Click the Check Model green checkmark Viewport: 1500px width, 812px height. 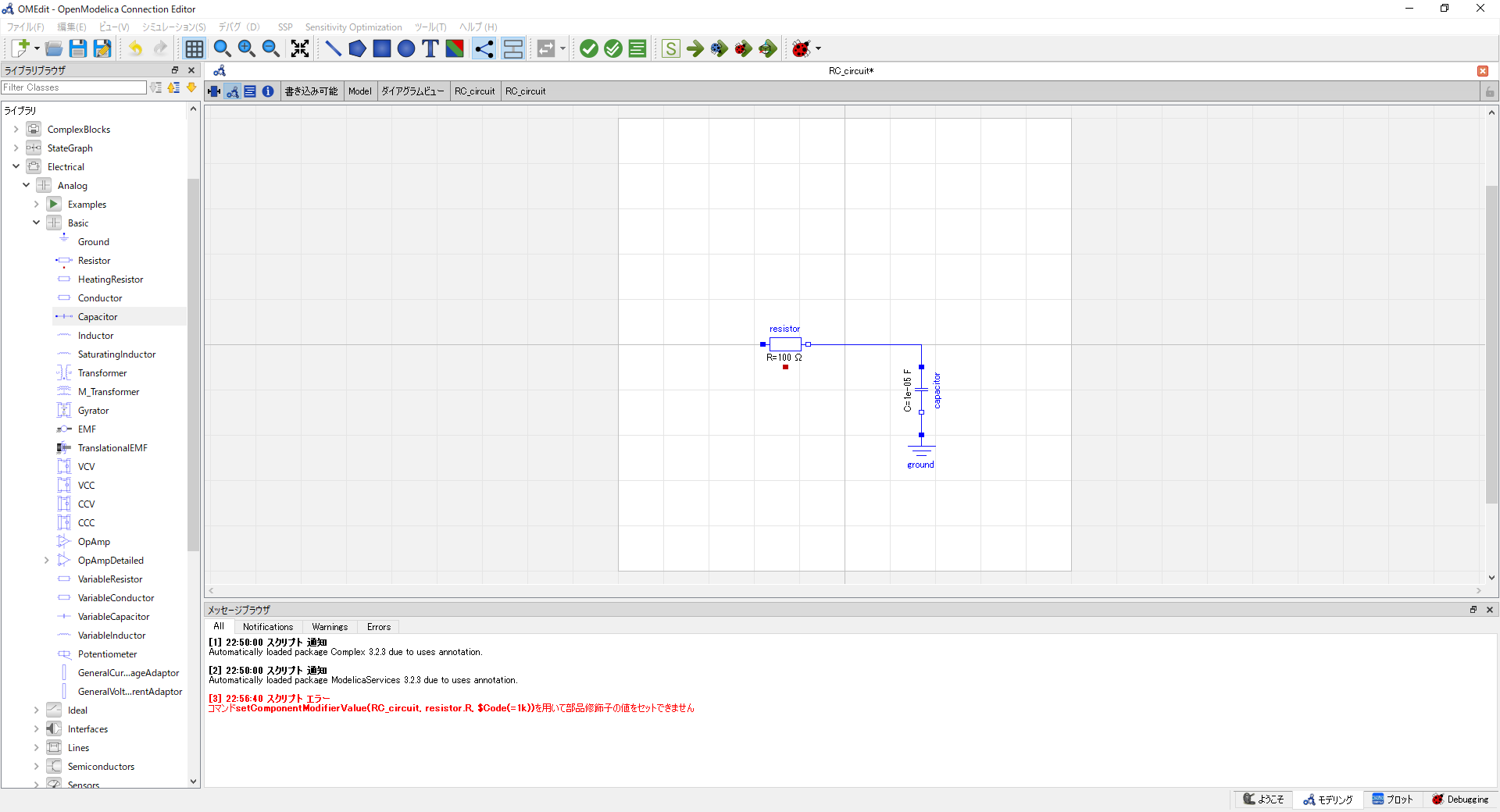[x=589, y=48]
